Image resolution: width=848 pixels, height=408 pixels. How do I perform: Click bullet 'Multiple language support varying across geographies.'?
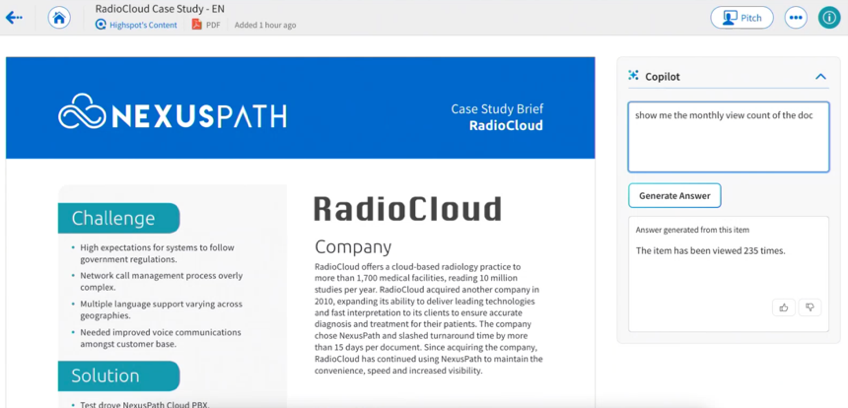[161, 310]
